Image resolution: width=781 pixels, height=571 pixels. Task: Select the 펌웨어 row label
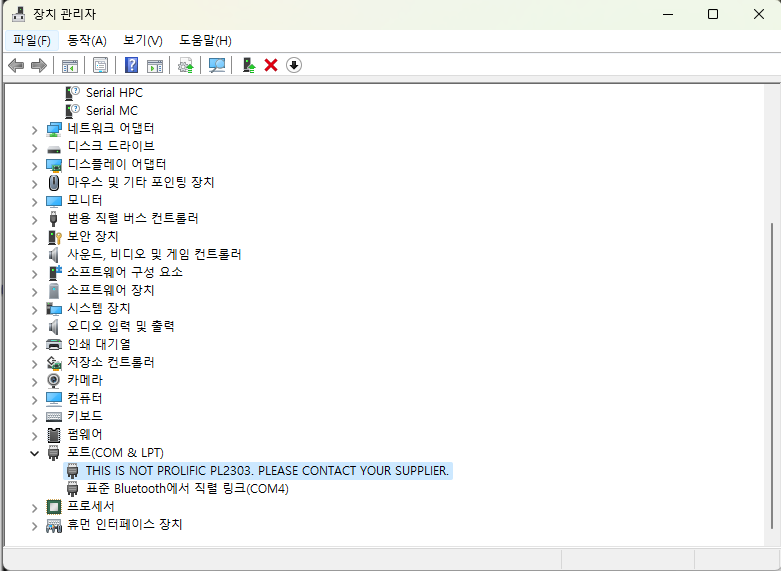(x=85, y=434)
